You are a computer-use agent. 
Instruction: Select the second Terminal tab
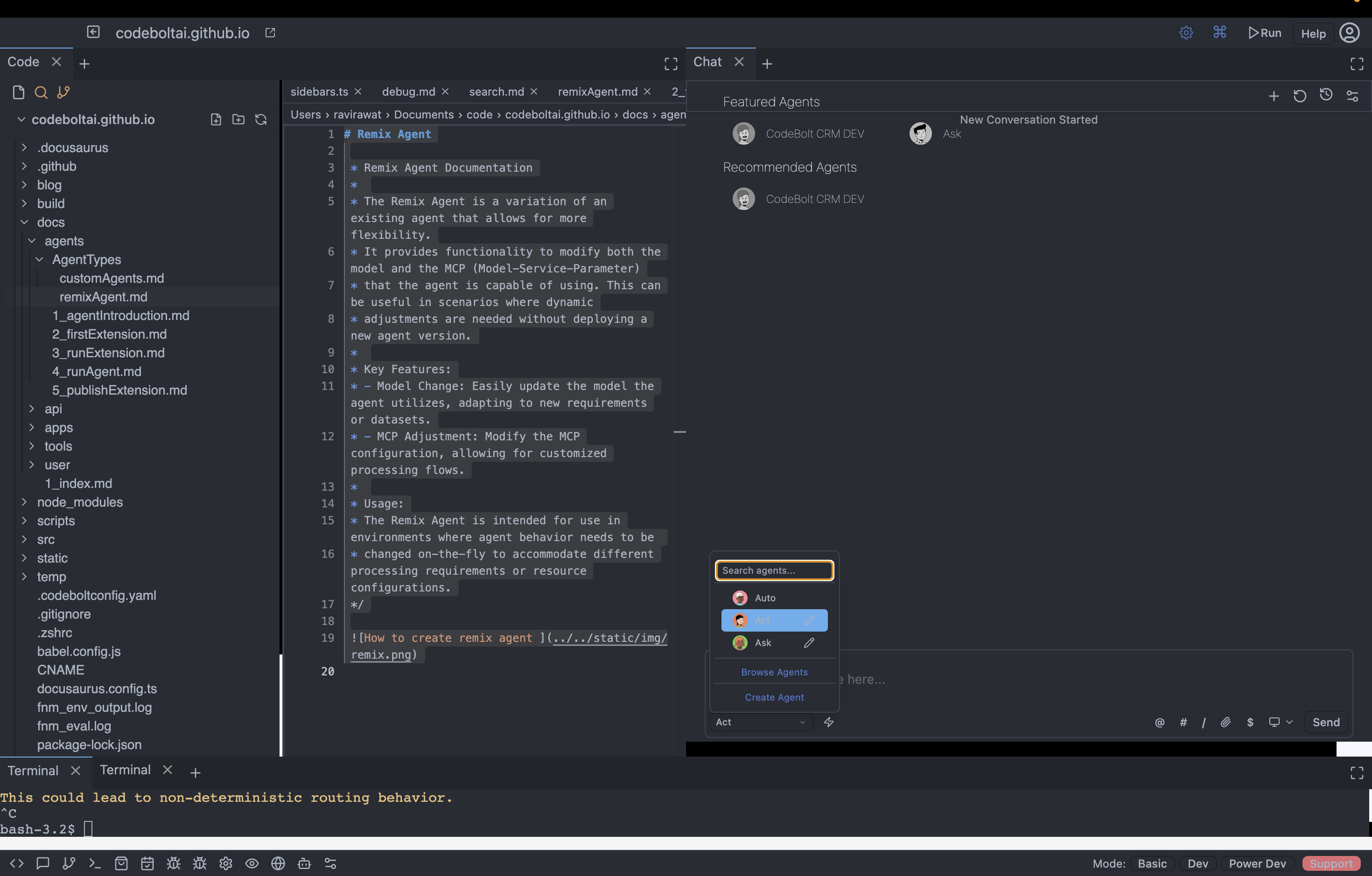point(126,770)
